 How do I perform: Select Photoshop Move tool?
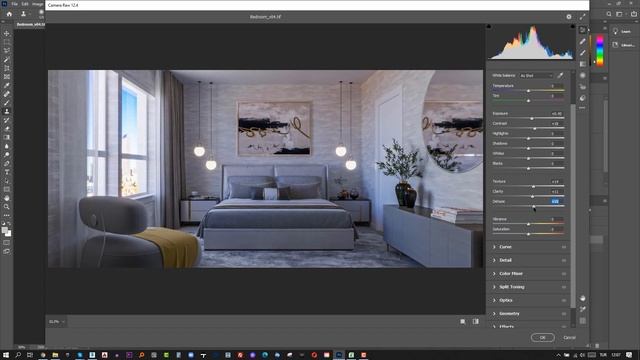7,33
